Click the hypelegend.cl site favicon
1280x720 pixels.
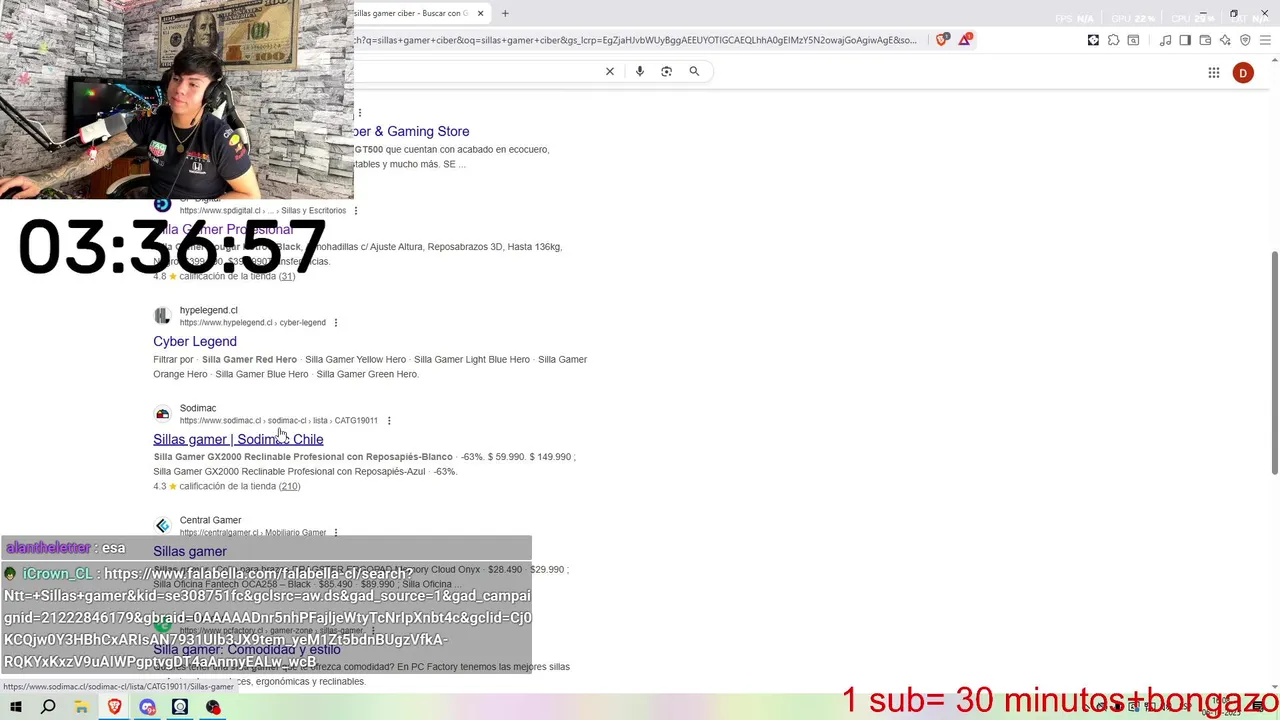tap(162, 316)
